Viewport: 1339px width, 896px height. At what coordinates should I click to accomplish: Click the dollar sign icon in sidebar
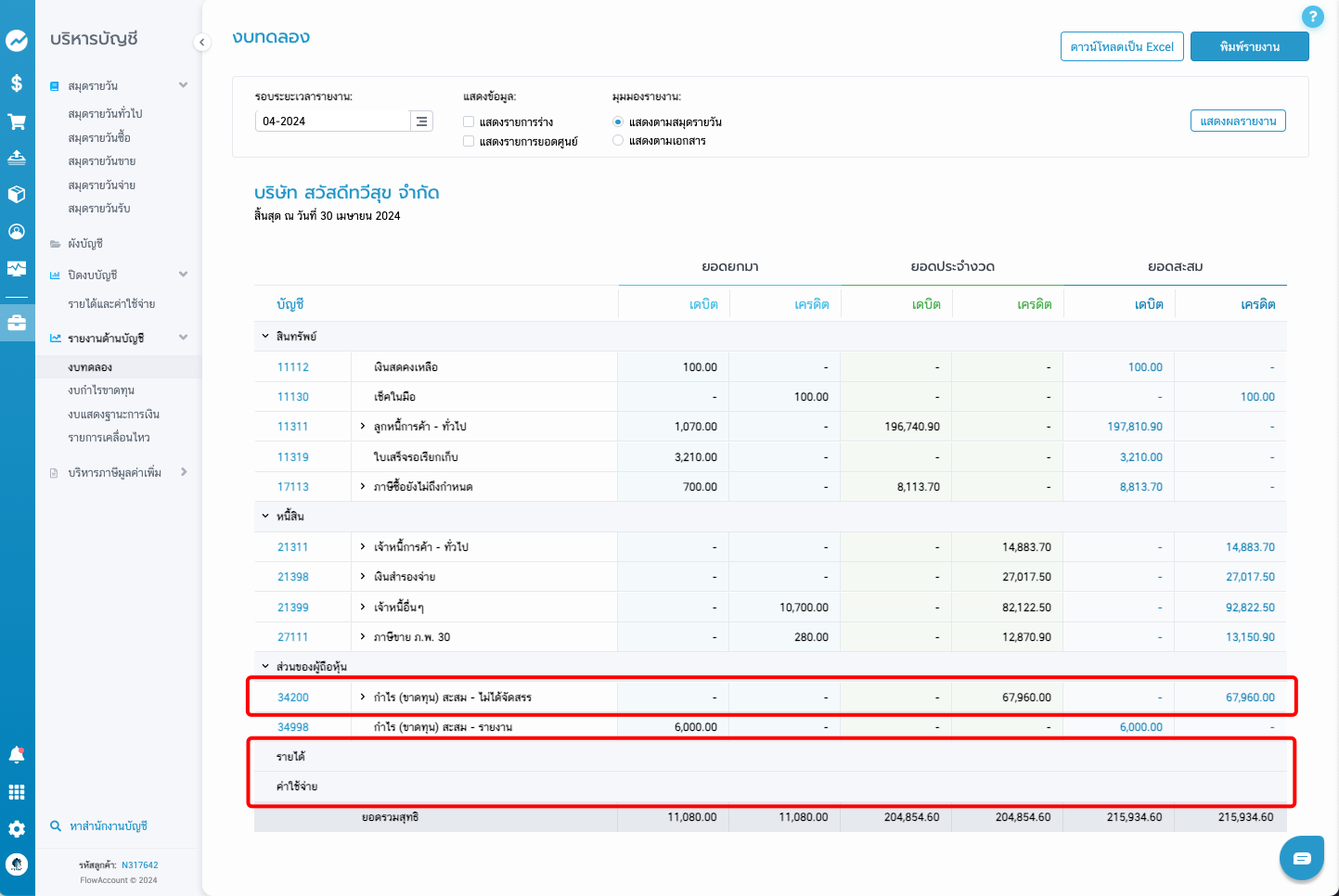(17, 83)
